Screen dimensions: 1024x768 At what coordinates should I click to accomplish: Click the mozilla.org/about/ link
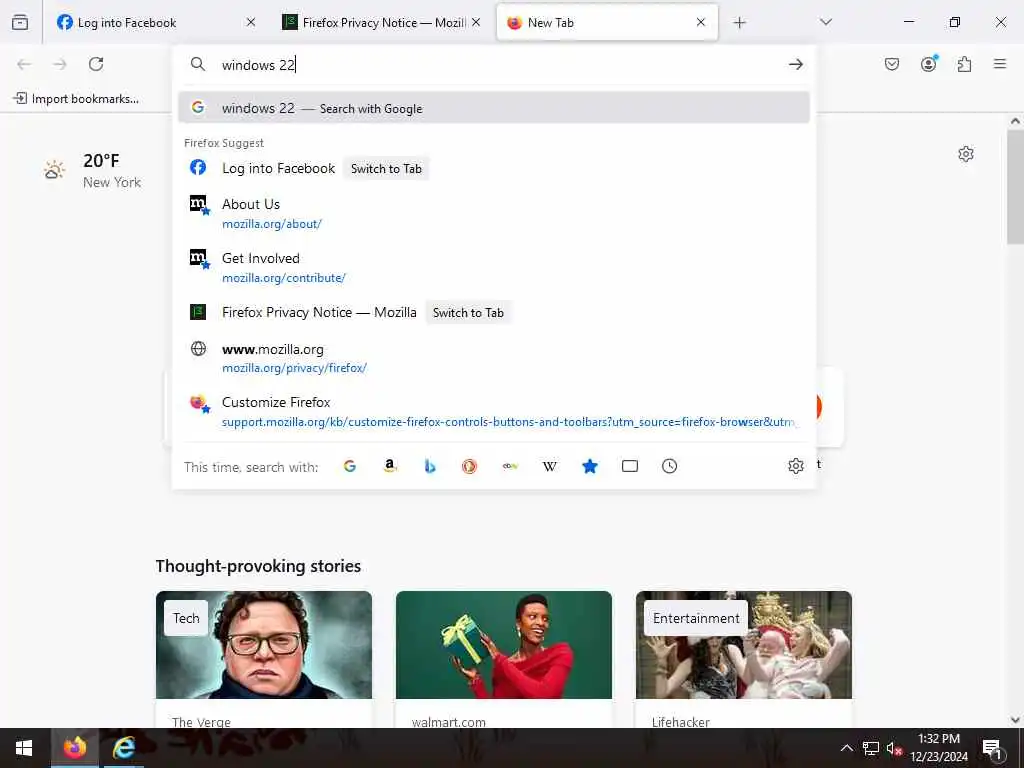coord(272,224)
